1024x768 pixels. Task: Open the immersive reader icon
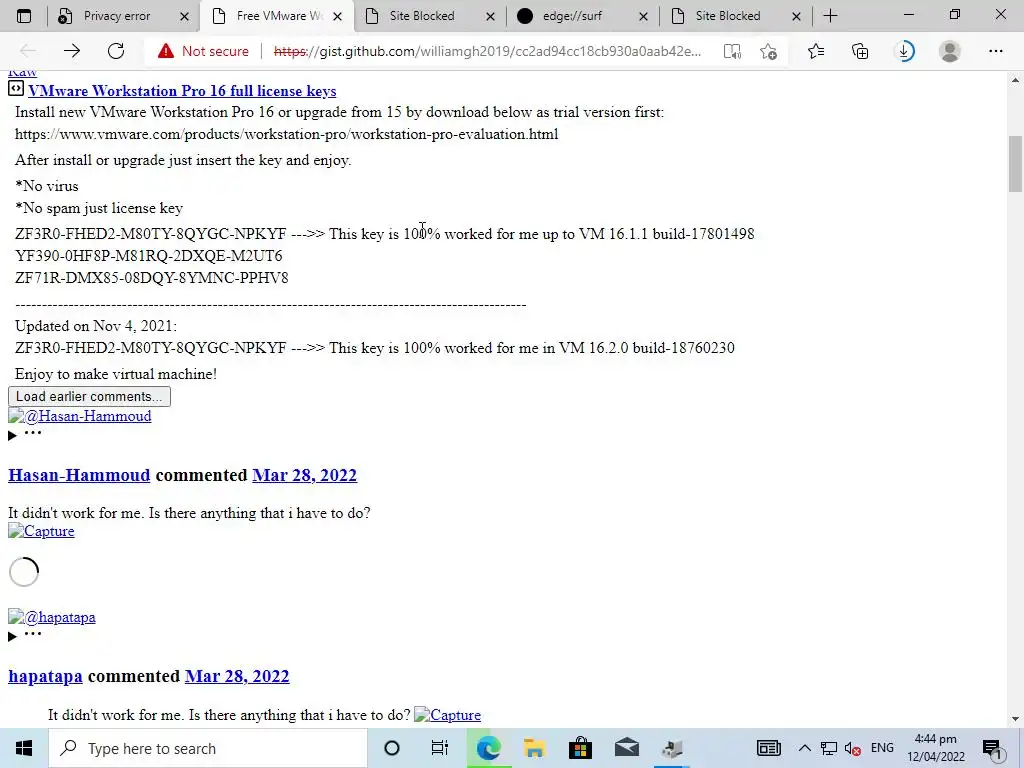pyautogui.click(x=732, y=51)
